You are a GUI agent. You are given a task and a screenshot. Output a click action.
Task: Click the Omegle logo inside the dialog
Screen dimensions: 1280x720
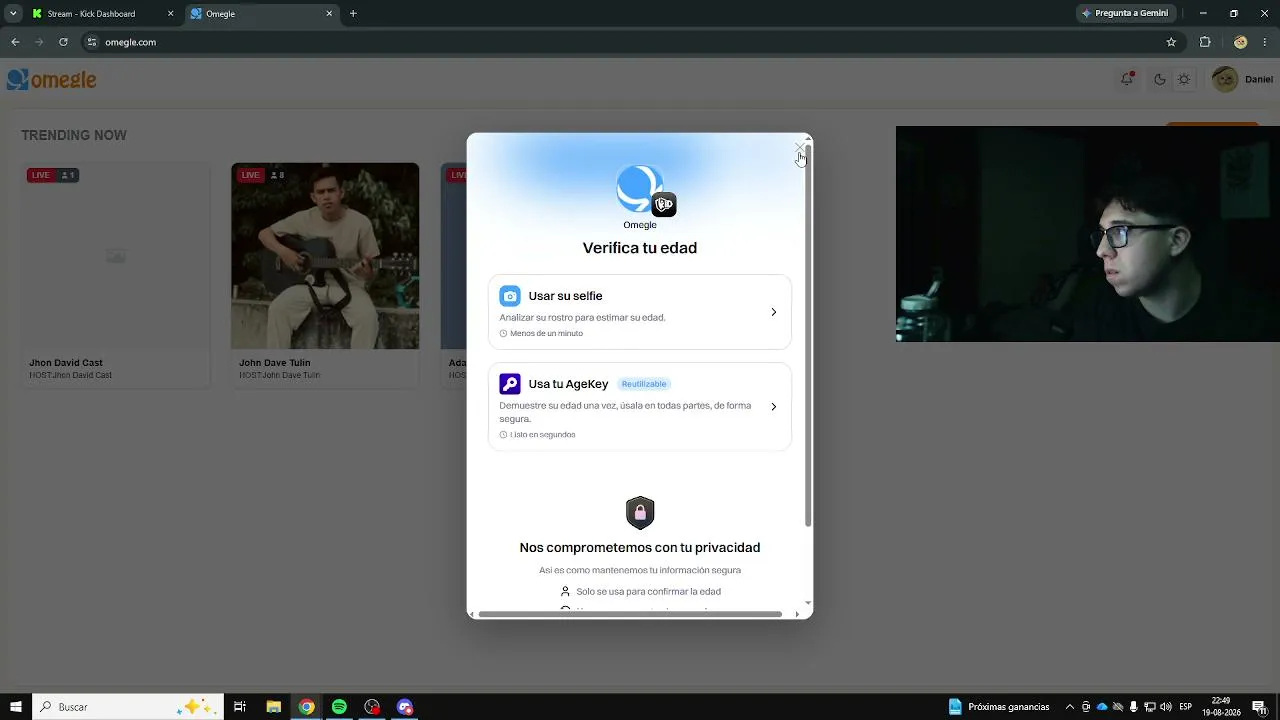(x=640, y=189)
